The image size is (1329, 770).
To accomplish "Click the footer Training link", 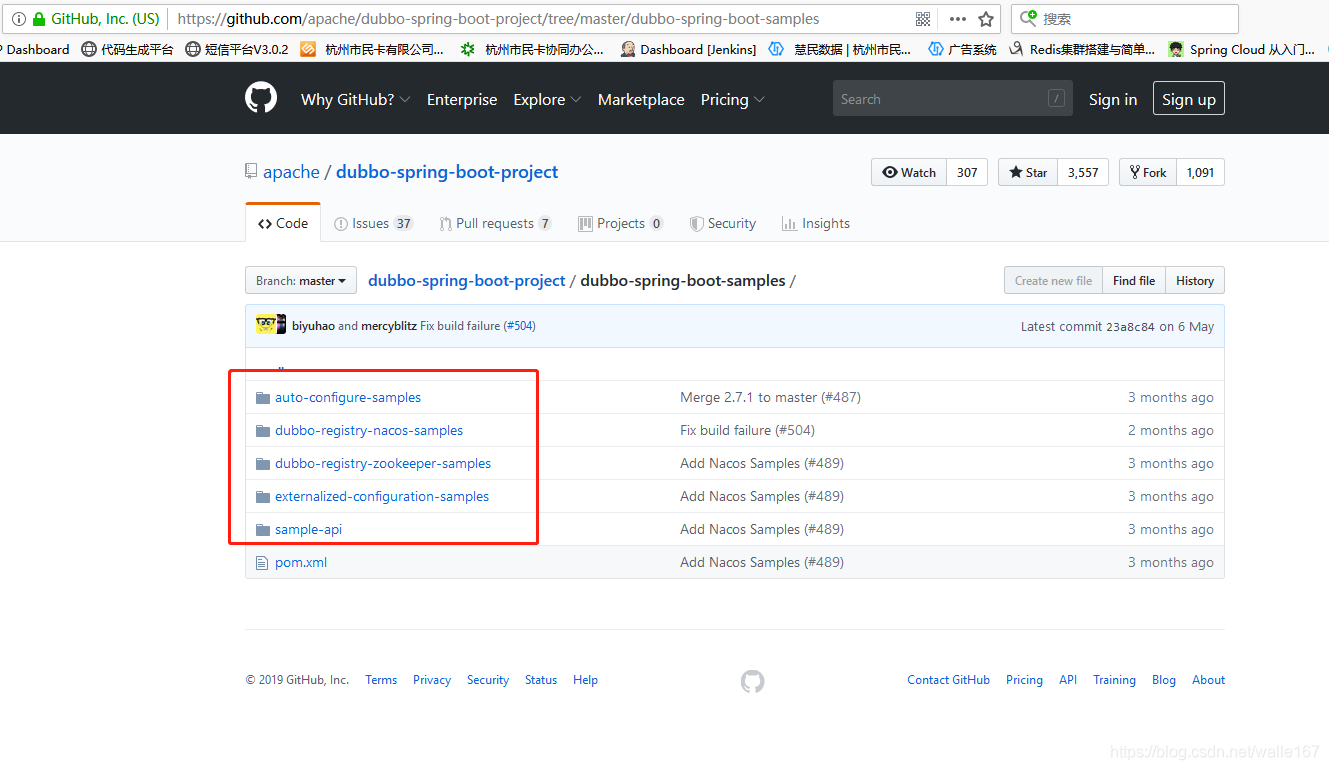I will 1114,680.
